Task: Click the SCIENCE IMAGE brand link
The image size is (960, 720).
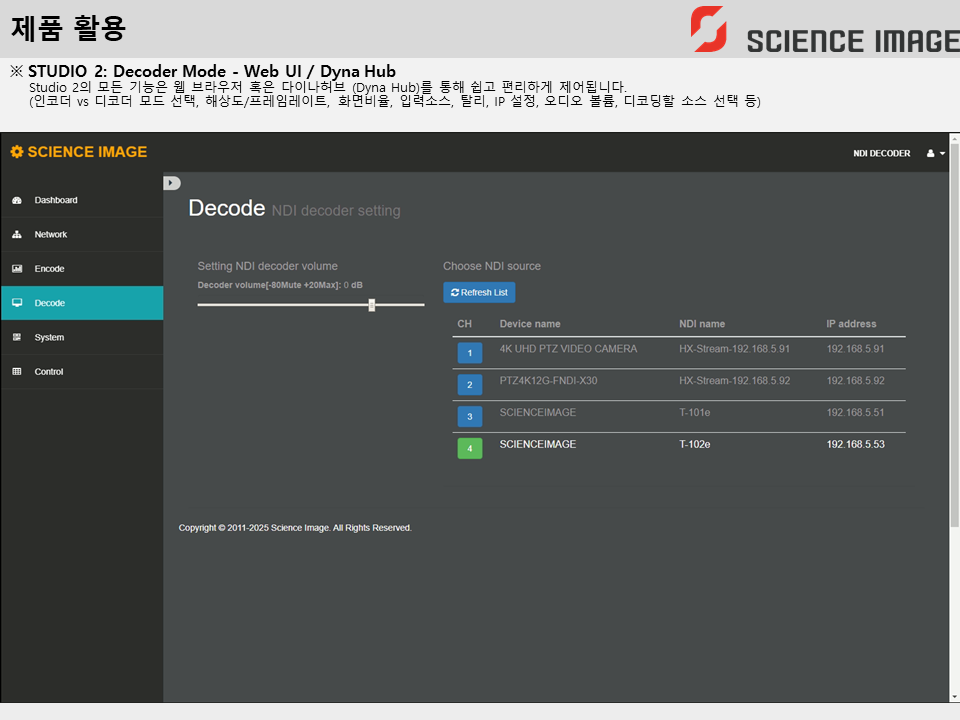Action: pyautogui.click(x=79, y=152)
